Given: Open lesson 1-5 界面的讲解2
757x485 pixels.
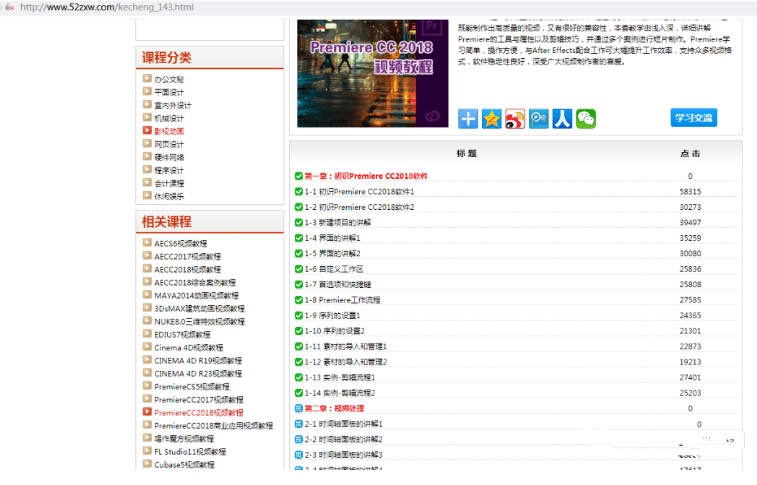Looking at the screenshot, I should click(332, 253).
